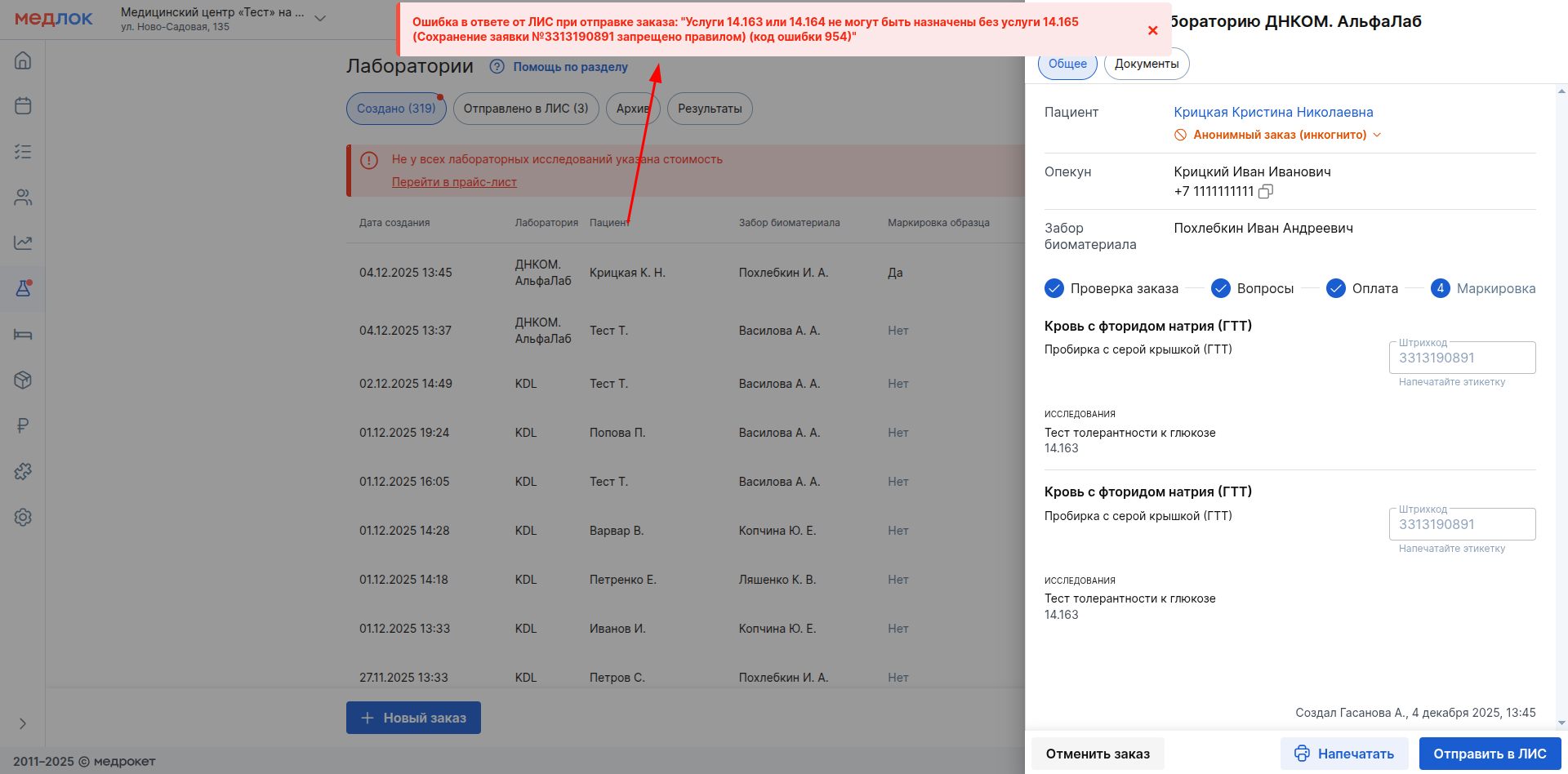Open the calendar icon in sidebar

tap(23, 106)
